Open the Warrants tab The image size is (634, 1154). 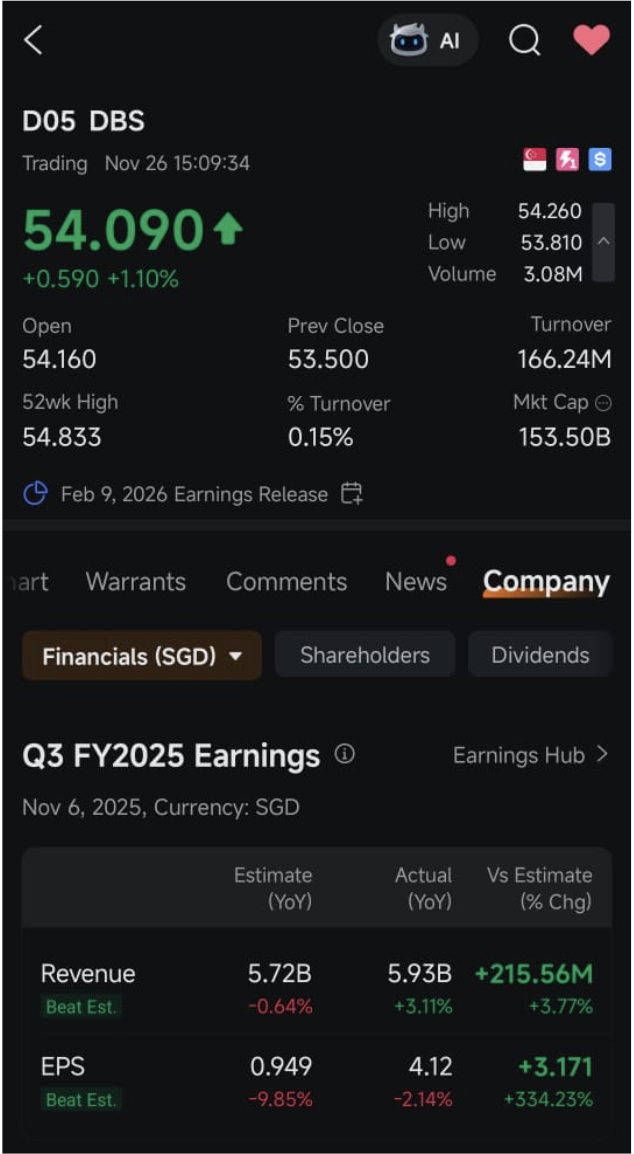point(135,581)
